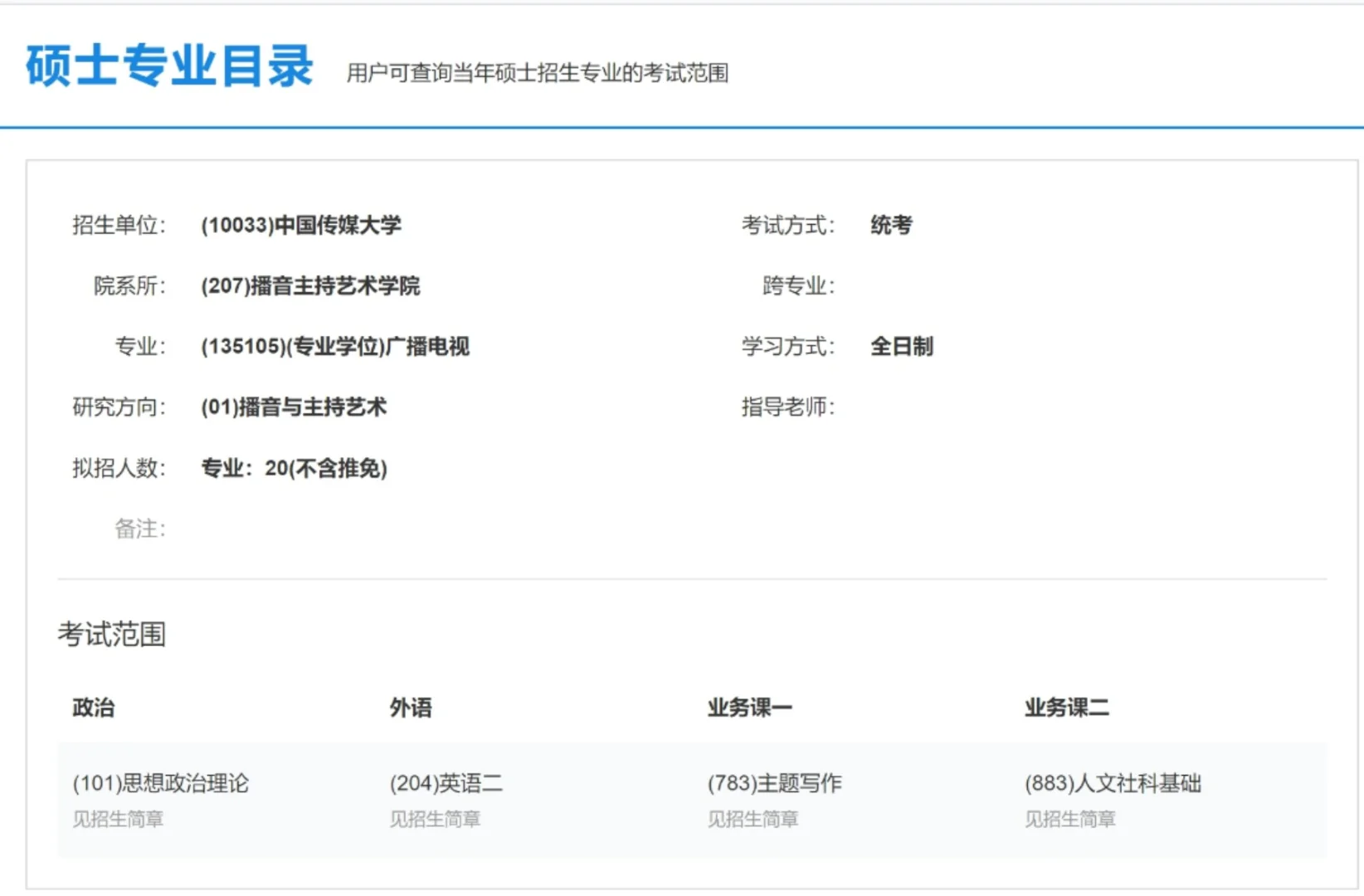The height and width of the screenshot is (896, 1364).
Task: Click the 考试方式 label
Action: (788, 225)
